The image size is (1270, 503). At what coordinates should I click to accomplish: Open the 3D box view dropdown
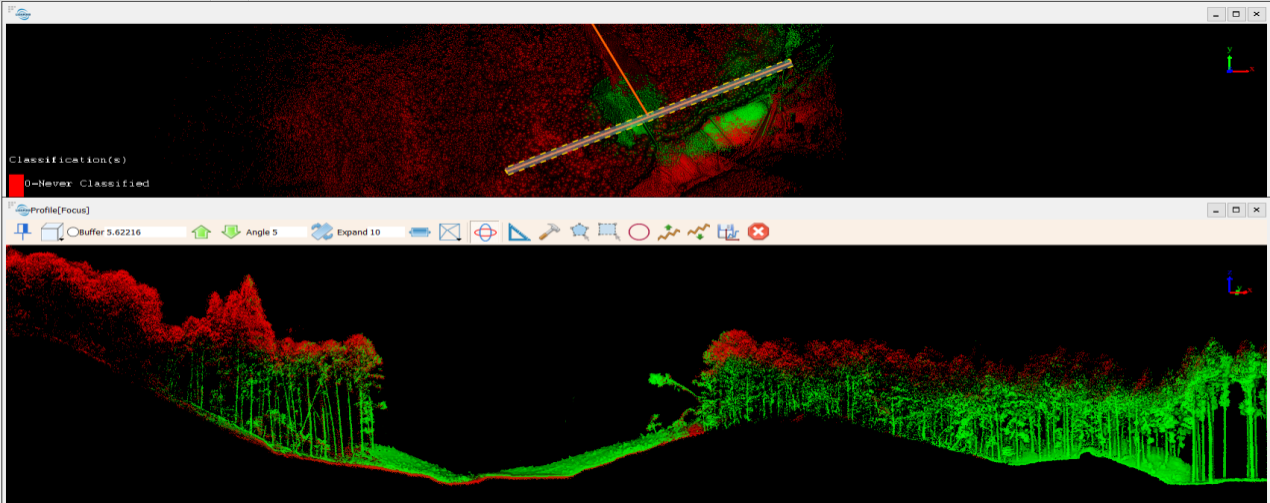52,232
